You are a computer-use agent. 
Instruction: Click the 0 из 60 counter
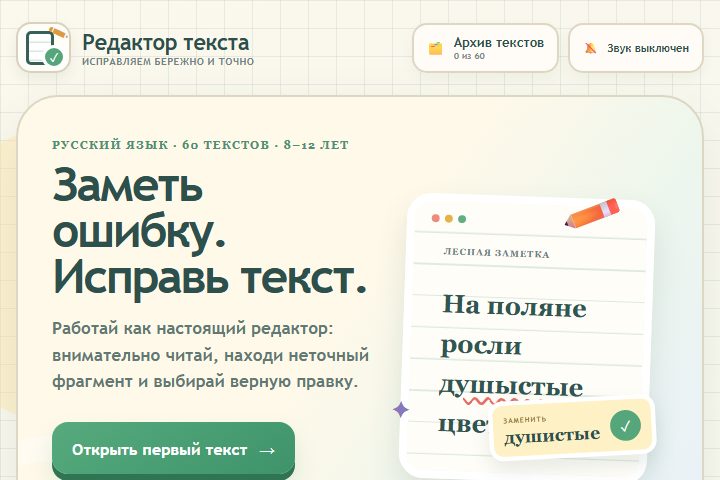[x=469, y=56]
